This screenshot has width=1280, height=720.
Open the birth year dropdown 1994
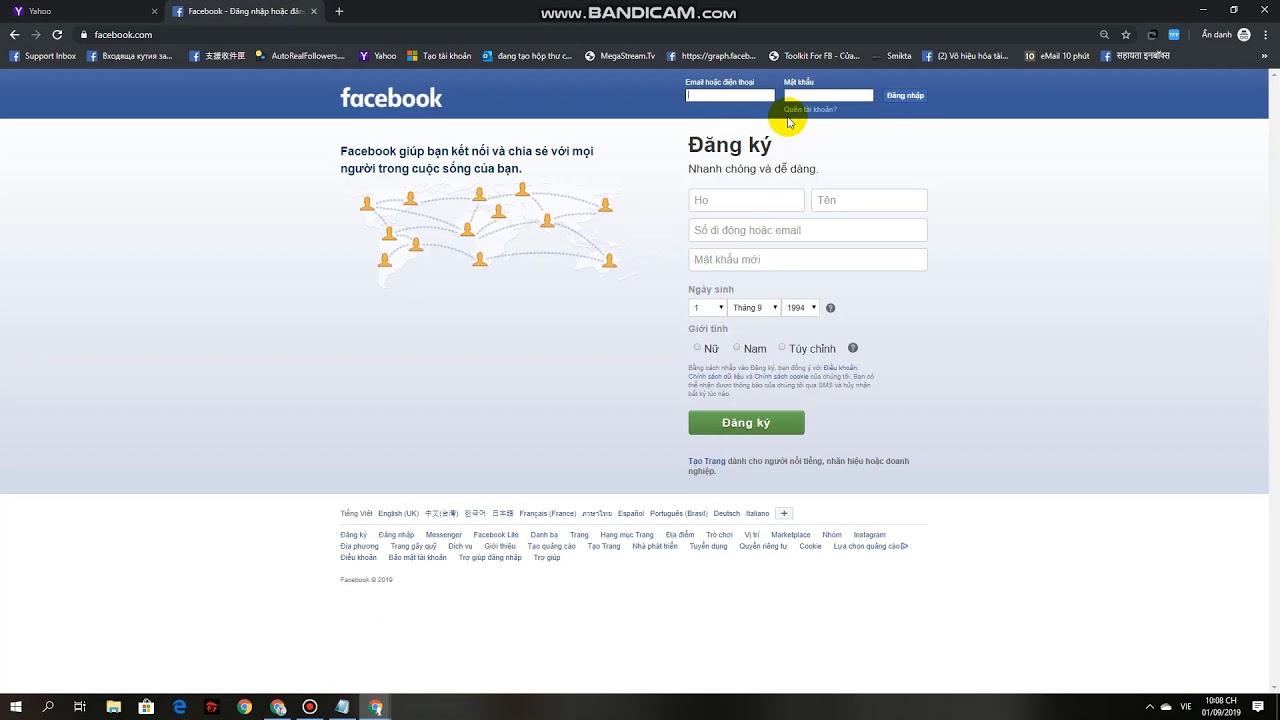(800, 308)
